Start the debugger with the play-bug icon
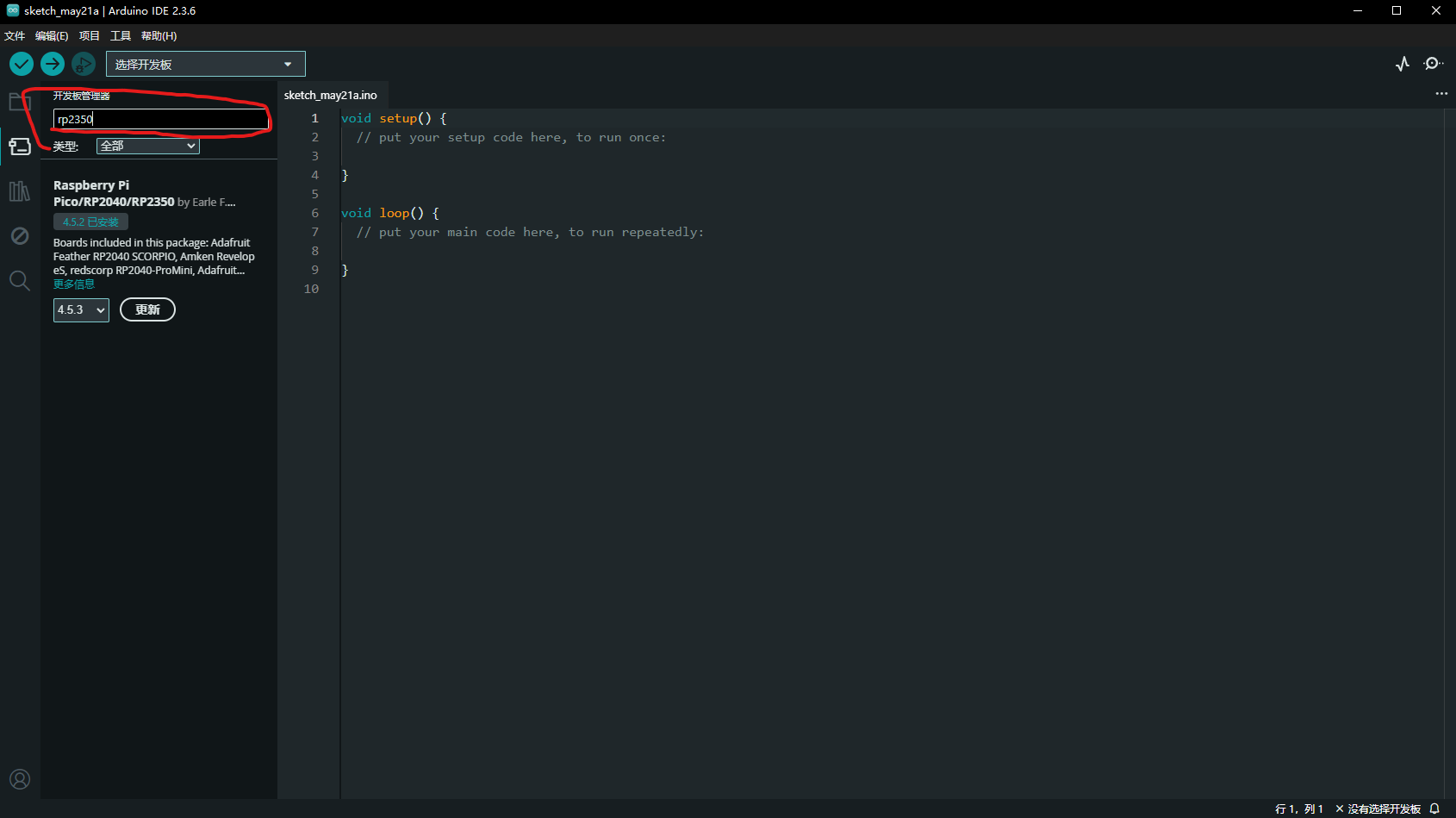The image size is (1456, 818). (x=84, y=64)
